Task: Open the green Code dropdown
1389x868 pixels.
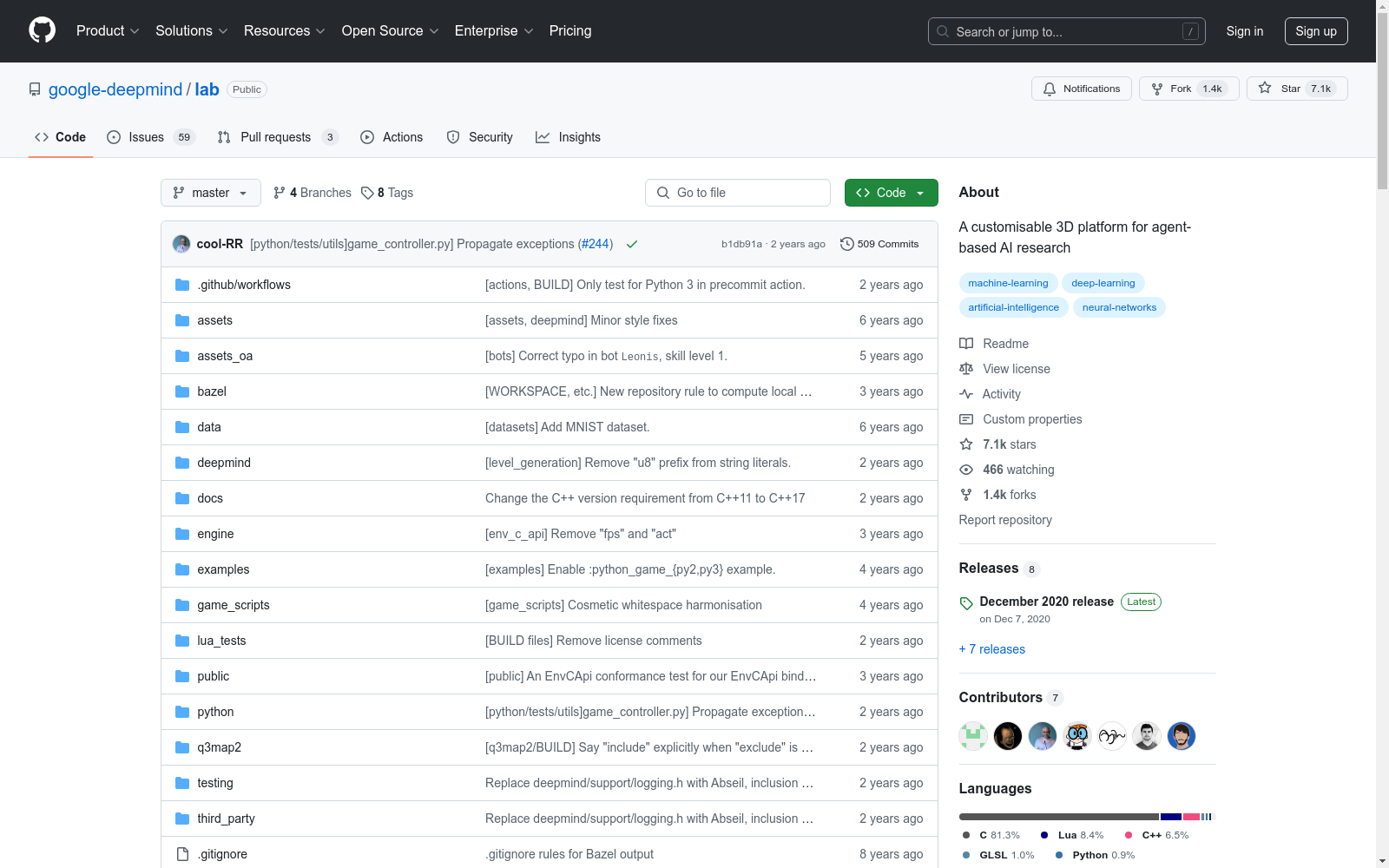Action: pos(891,193)
